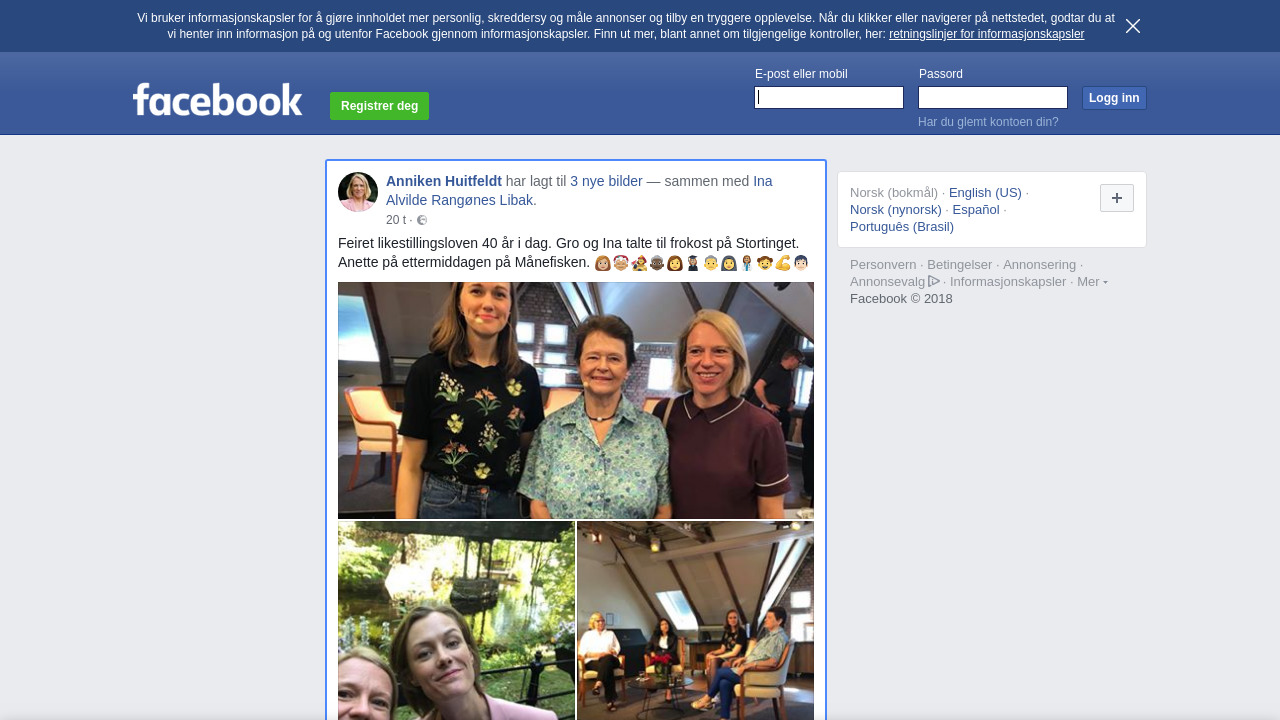This screenshot has width=1280, height=720.
Task: Switch language to Norsk (nynorsk)
Action: (896, 209)
